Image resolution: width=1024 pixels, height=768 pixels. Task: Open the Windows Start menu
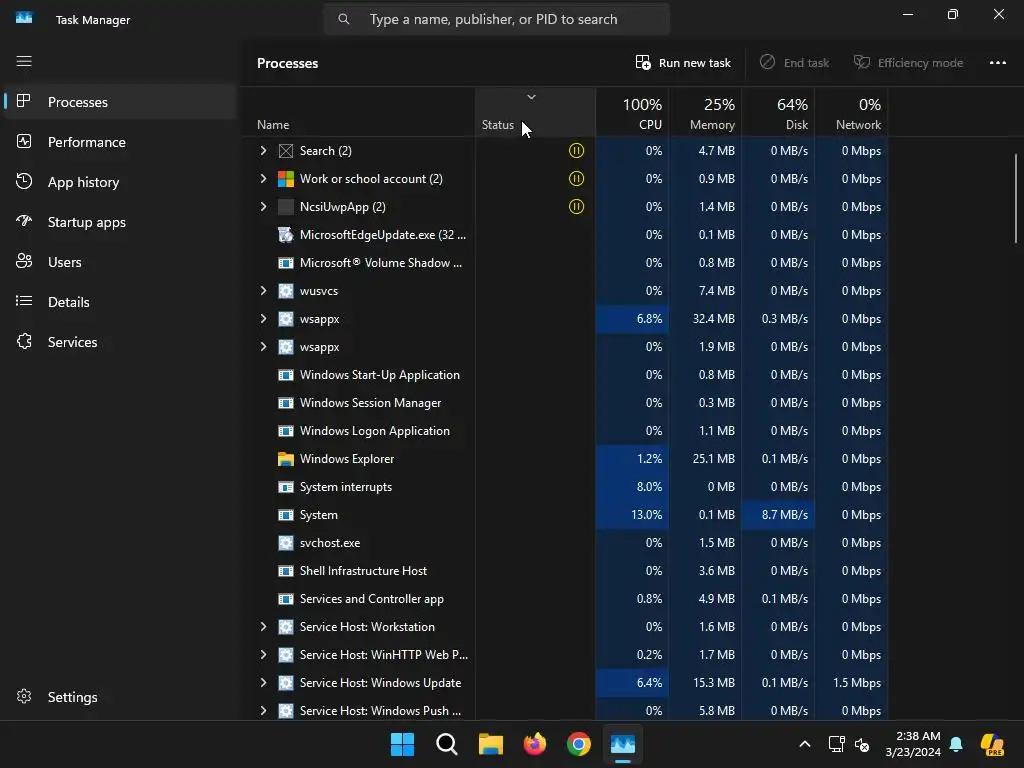(x=402, y=744)
